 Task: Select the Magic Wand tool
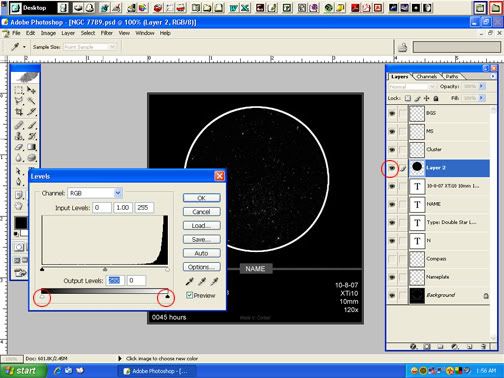click(31, 101)
